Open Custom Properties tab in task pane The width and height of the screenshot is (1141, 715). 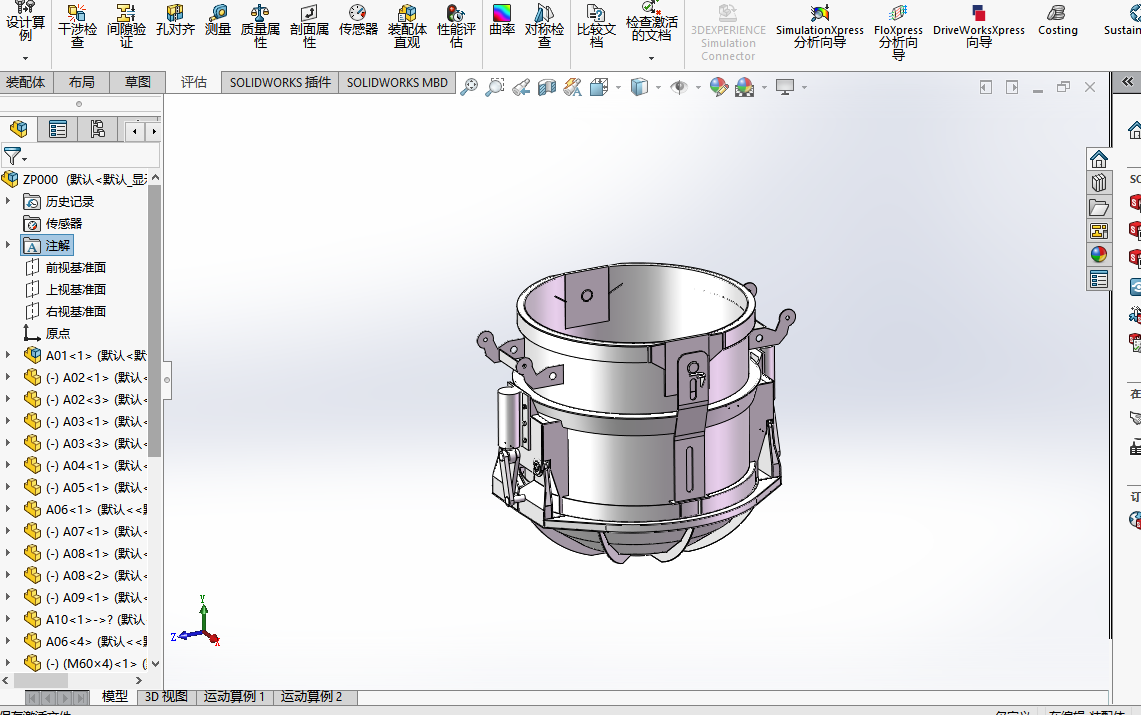click(x=1099, y=279)
